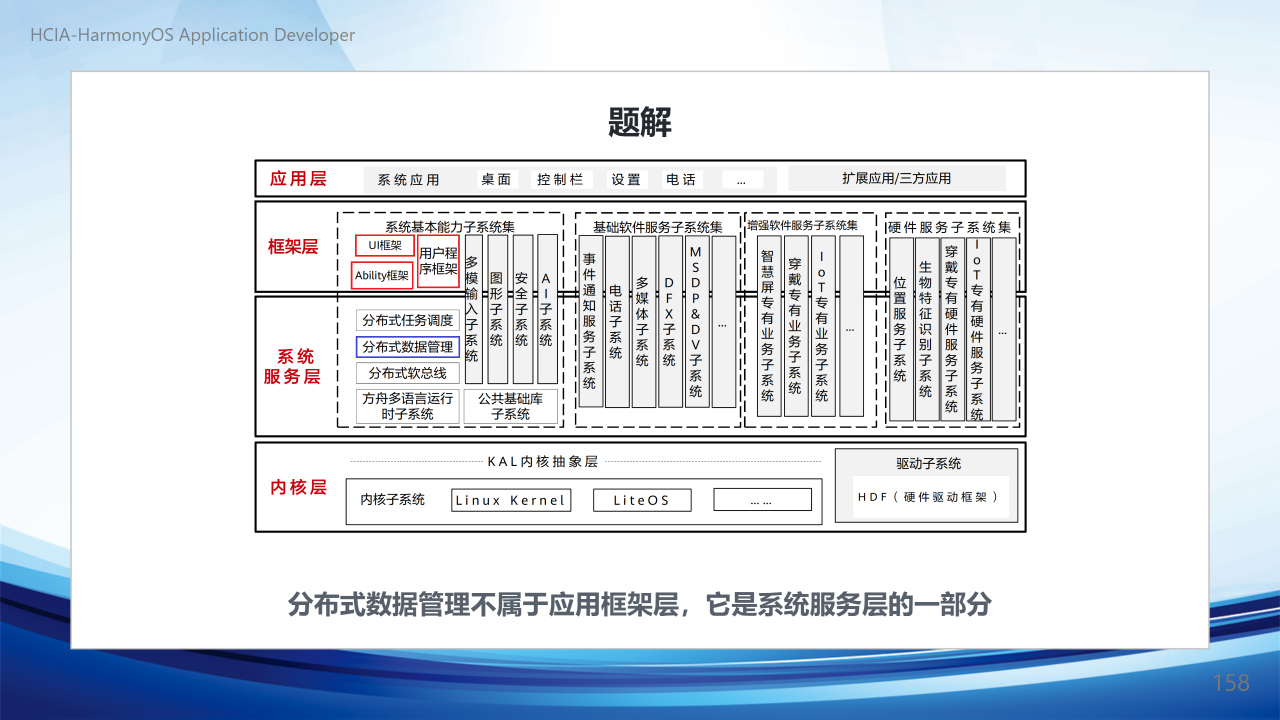Click the Linux Kernel box
This screenshot has height=720, width=1280.
tap(511, 500)
